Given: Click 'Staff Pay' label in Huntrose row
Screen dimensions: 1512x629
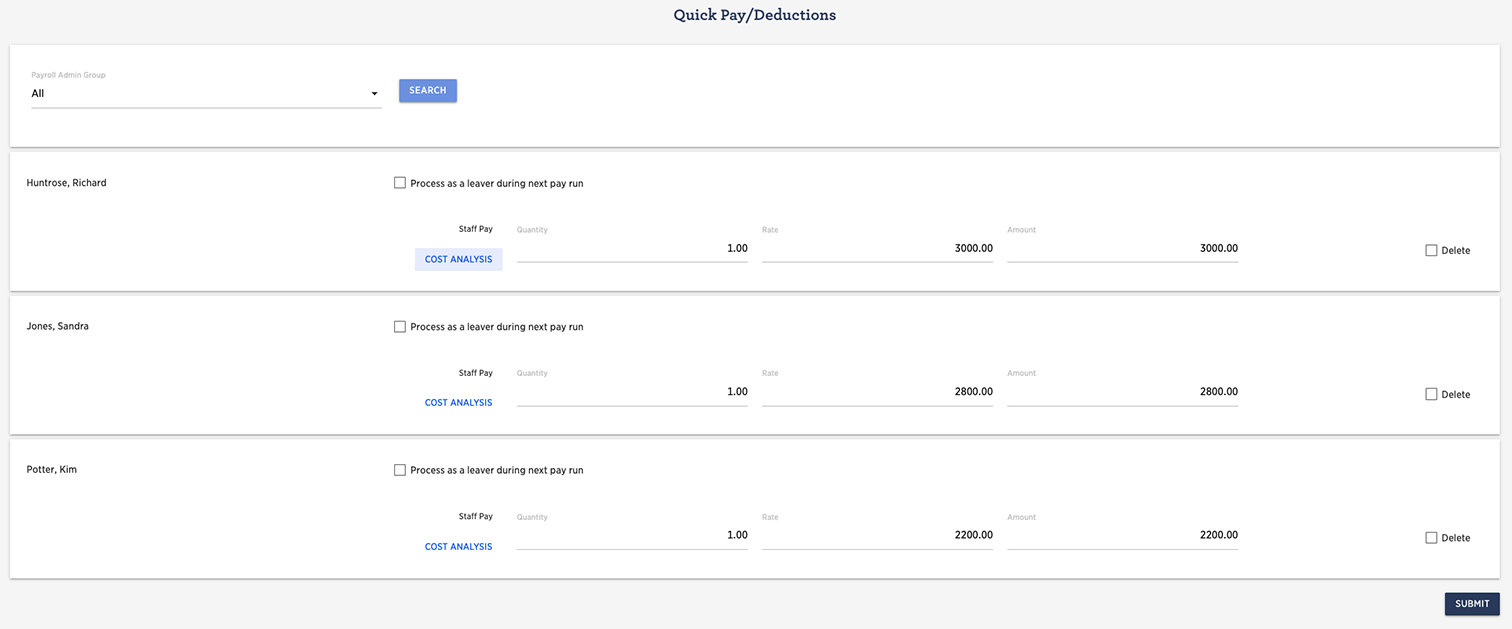Looking at the screenshot, I should click(476, 229).
